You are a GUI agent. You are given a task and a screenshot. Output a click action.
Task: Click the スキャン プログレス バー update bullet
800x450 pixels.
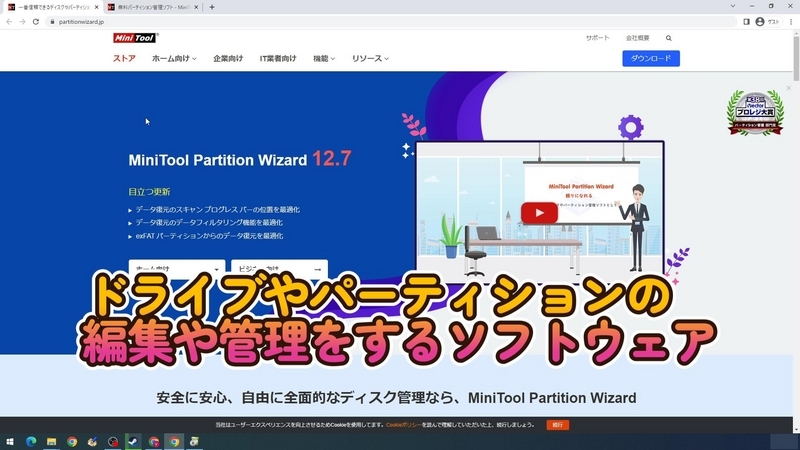pyautogui.click(x=217, y=210)
